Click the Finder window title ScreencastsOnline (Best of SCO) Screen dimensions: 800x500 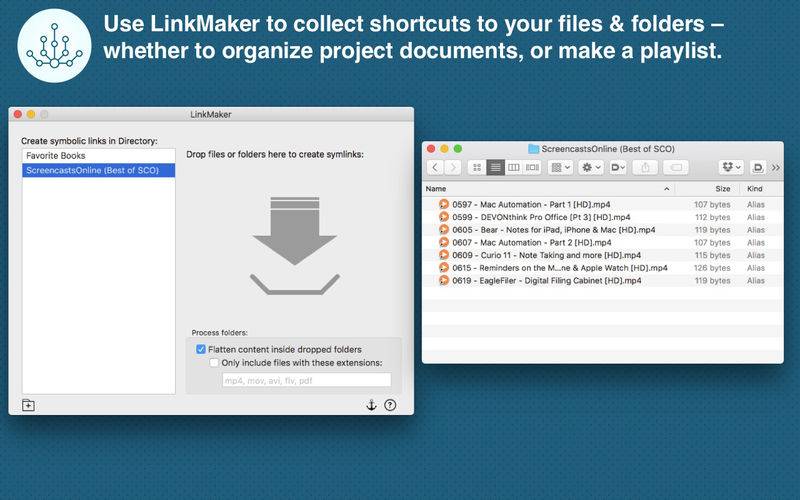coord(608,149)
